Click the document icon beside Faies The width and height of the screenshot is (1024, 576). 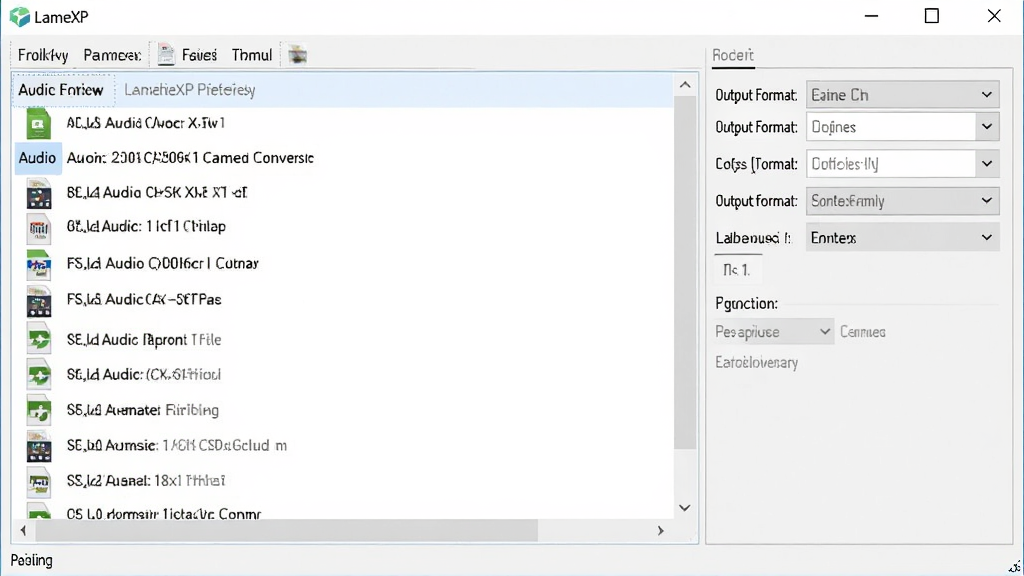pyautogui.click(x=166, y=55)
